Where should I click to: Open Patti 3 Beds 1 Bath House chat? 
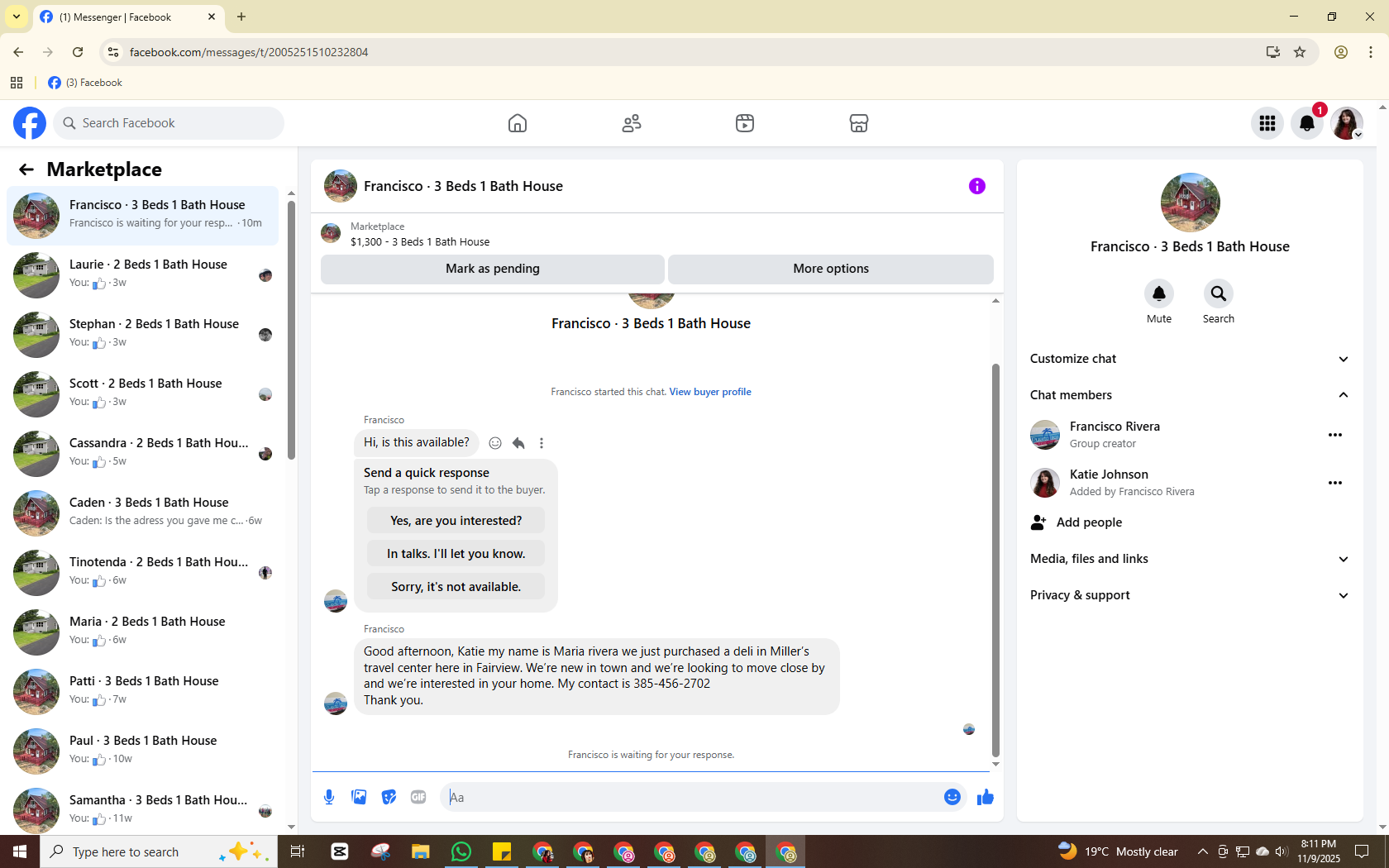coord(143,692)
